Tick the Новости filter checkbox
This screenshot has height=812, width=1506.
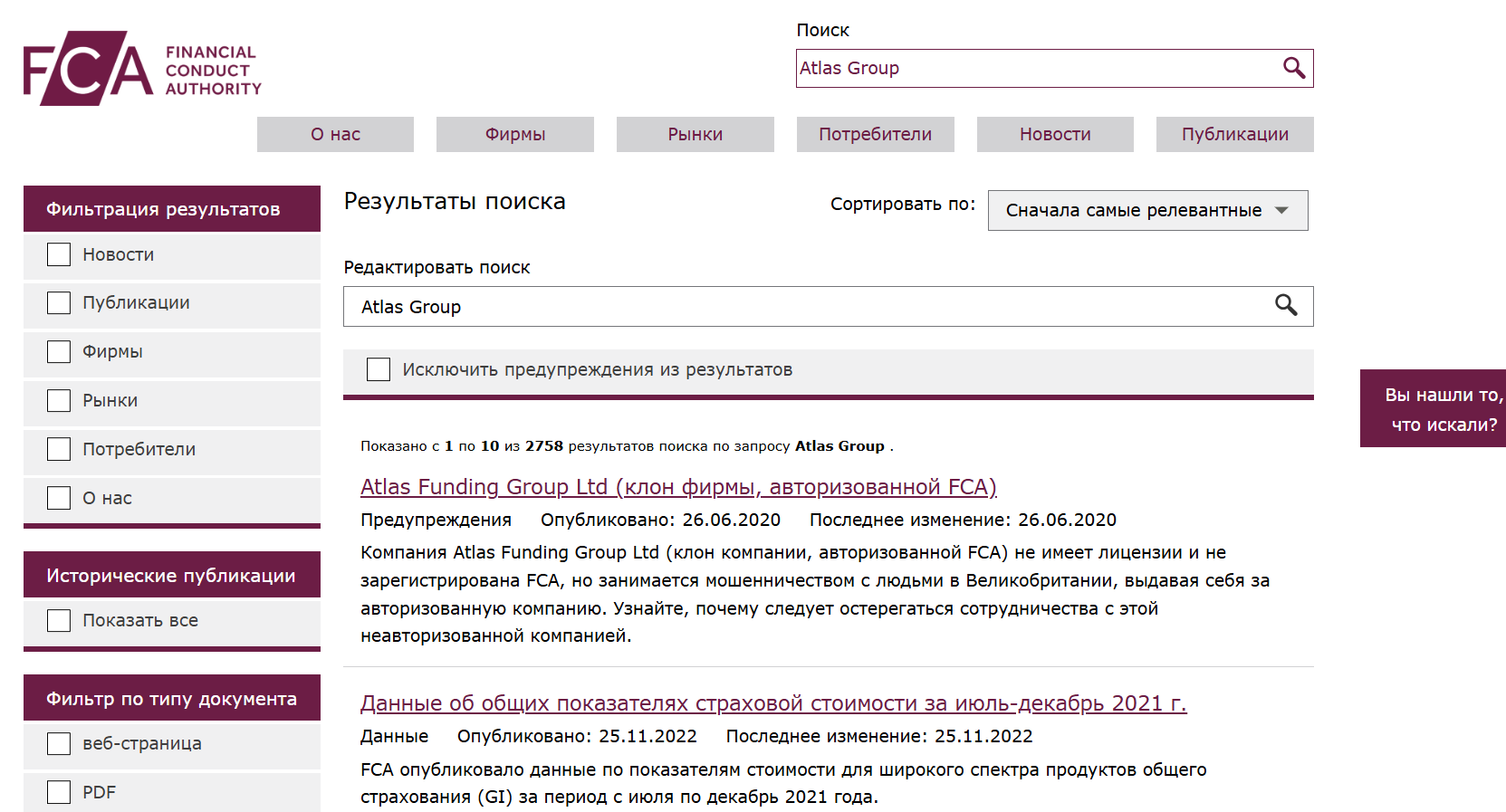pyautogui.click(x=59, y=254)
